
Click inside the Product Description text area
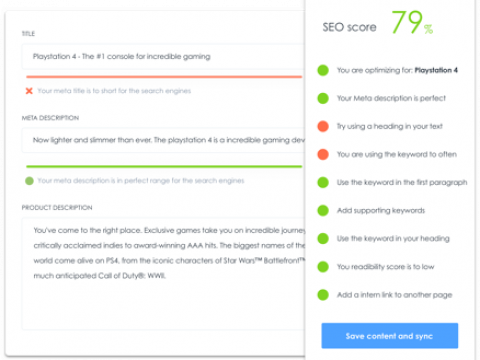click(x=163, y=274)
